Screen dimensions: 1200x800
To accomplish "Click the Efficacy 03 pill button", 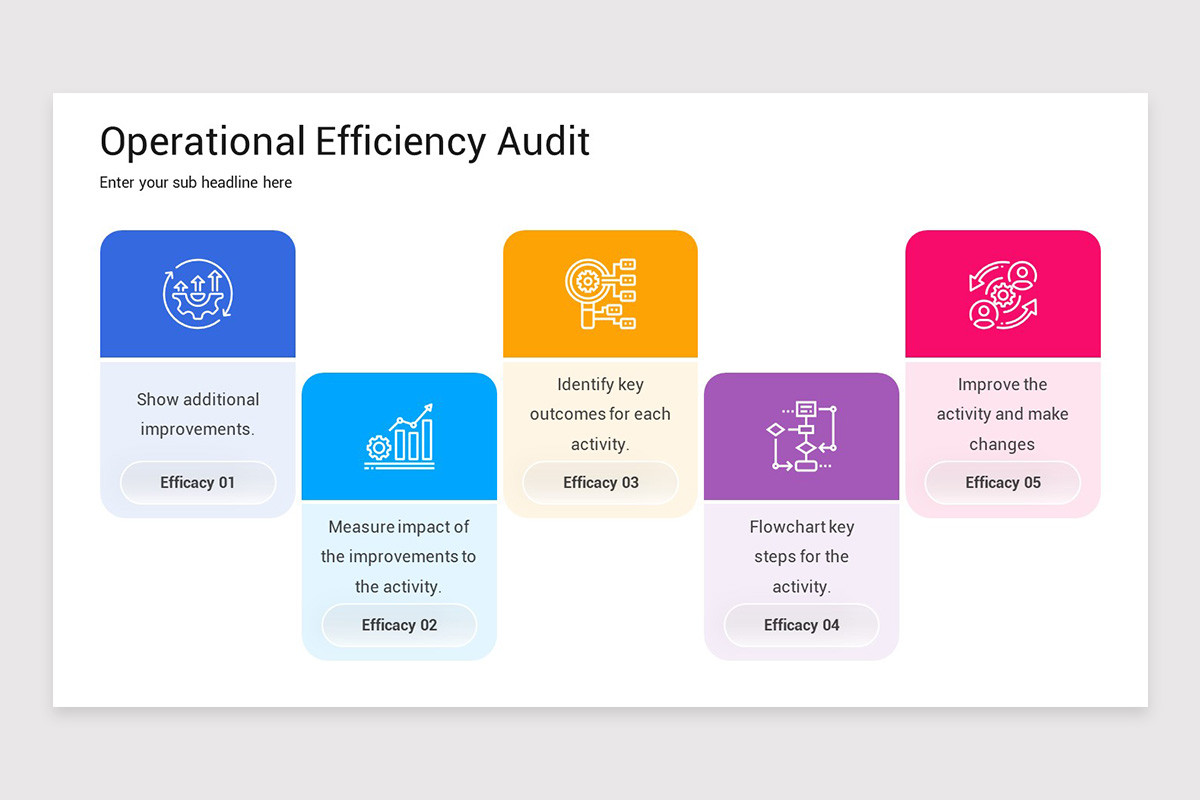I will click(x=600, y=483).
